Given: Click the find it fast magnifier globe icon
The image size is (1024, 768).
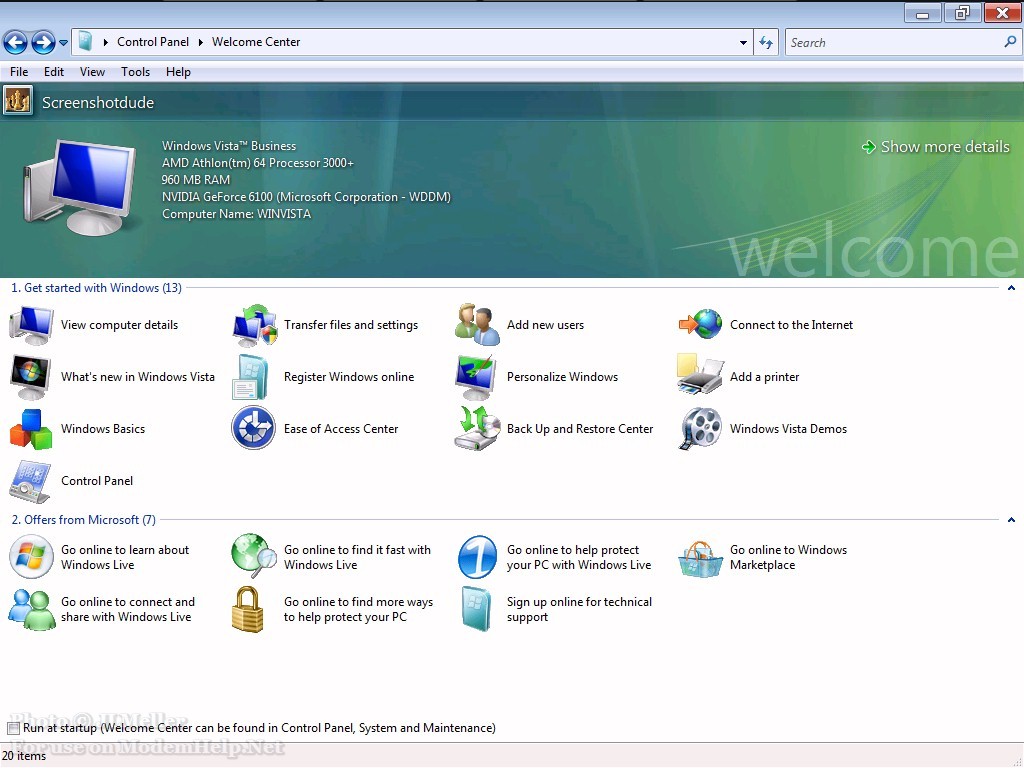Looking at the screenshot, I should (254, 556).
